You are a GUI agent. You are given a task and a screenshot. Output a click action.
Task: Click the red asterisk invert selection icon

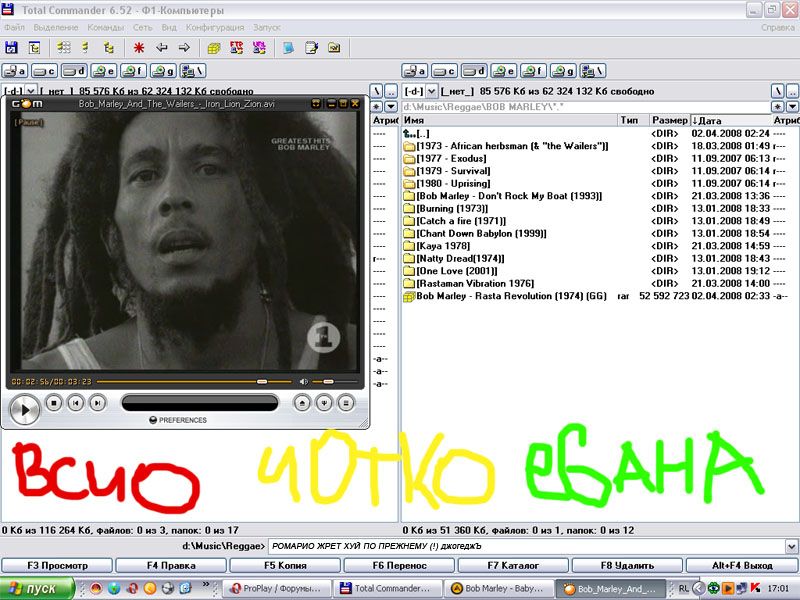pos(138,48)
